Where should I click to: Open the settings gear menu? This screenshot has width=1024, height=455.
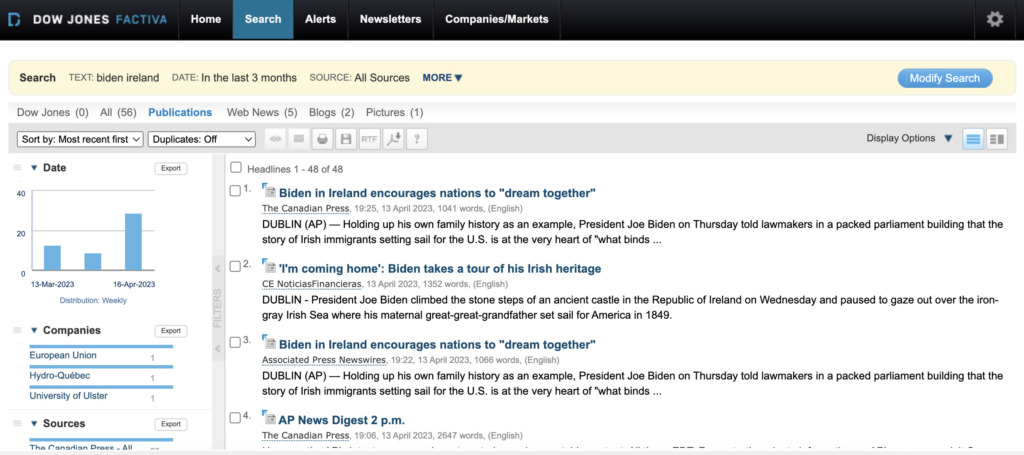pyautogui.click(x=994, y=19)
